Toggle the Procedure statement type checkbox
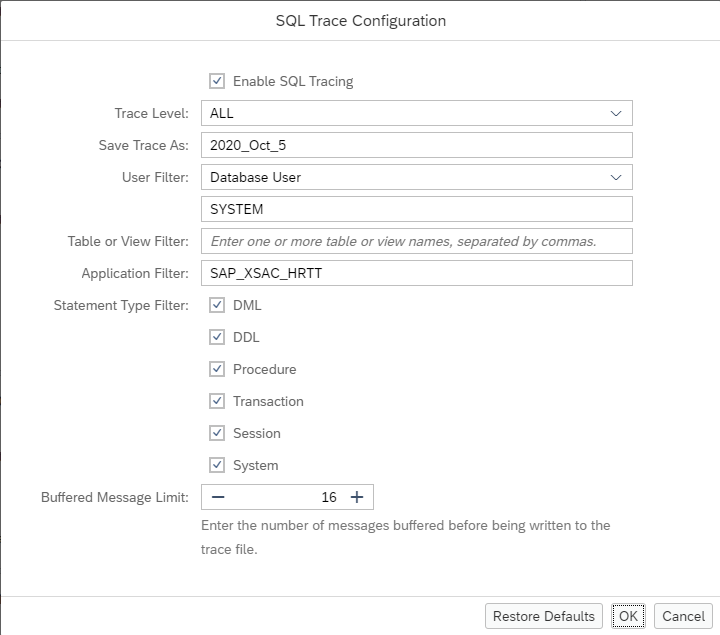The width and height of the screenshot is (720, 635). click(217, 369)
